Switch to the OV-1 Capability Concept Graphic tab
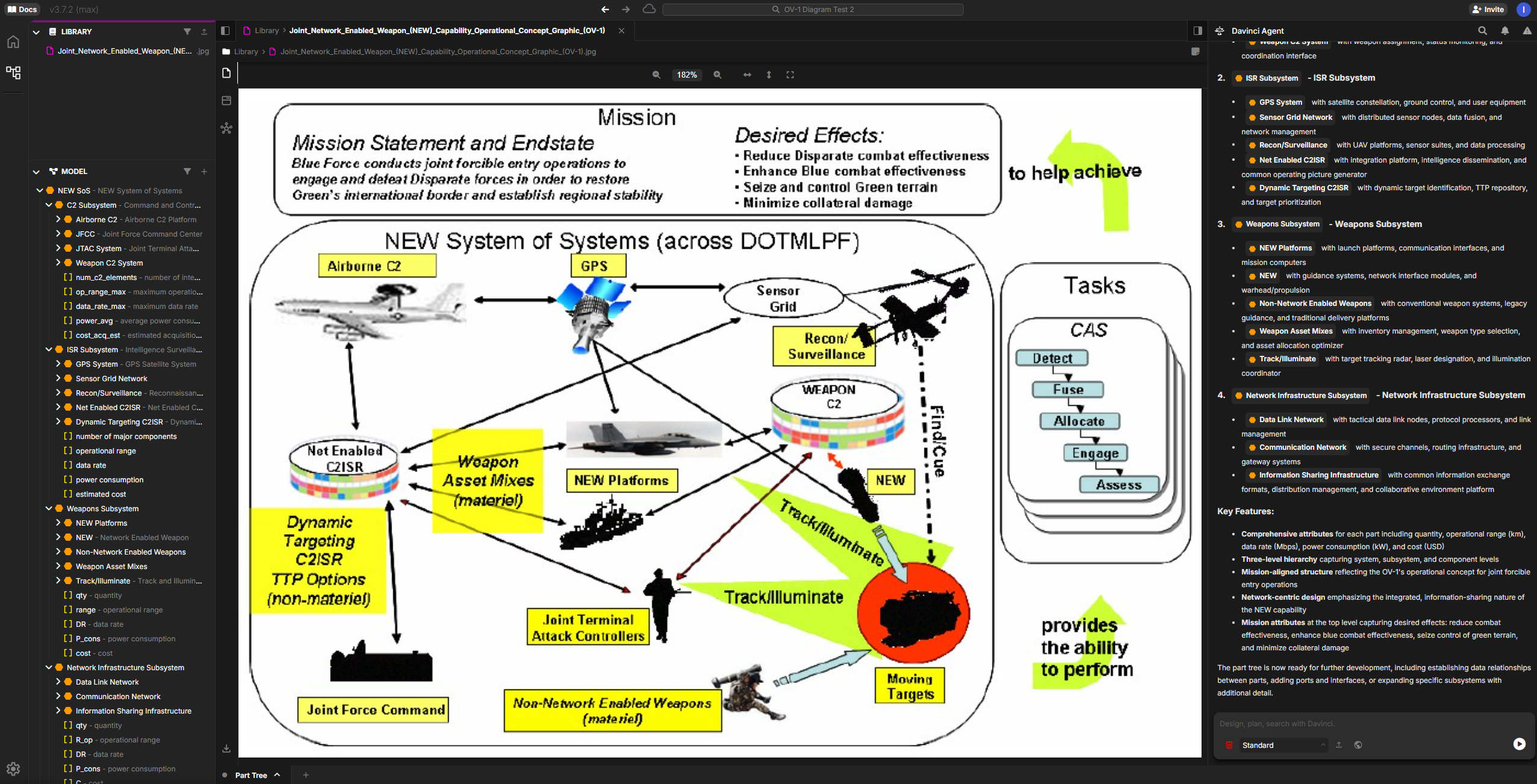Viewport: 1537px width, 784px height. (446, 30)
